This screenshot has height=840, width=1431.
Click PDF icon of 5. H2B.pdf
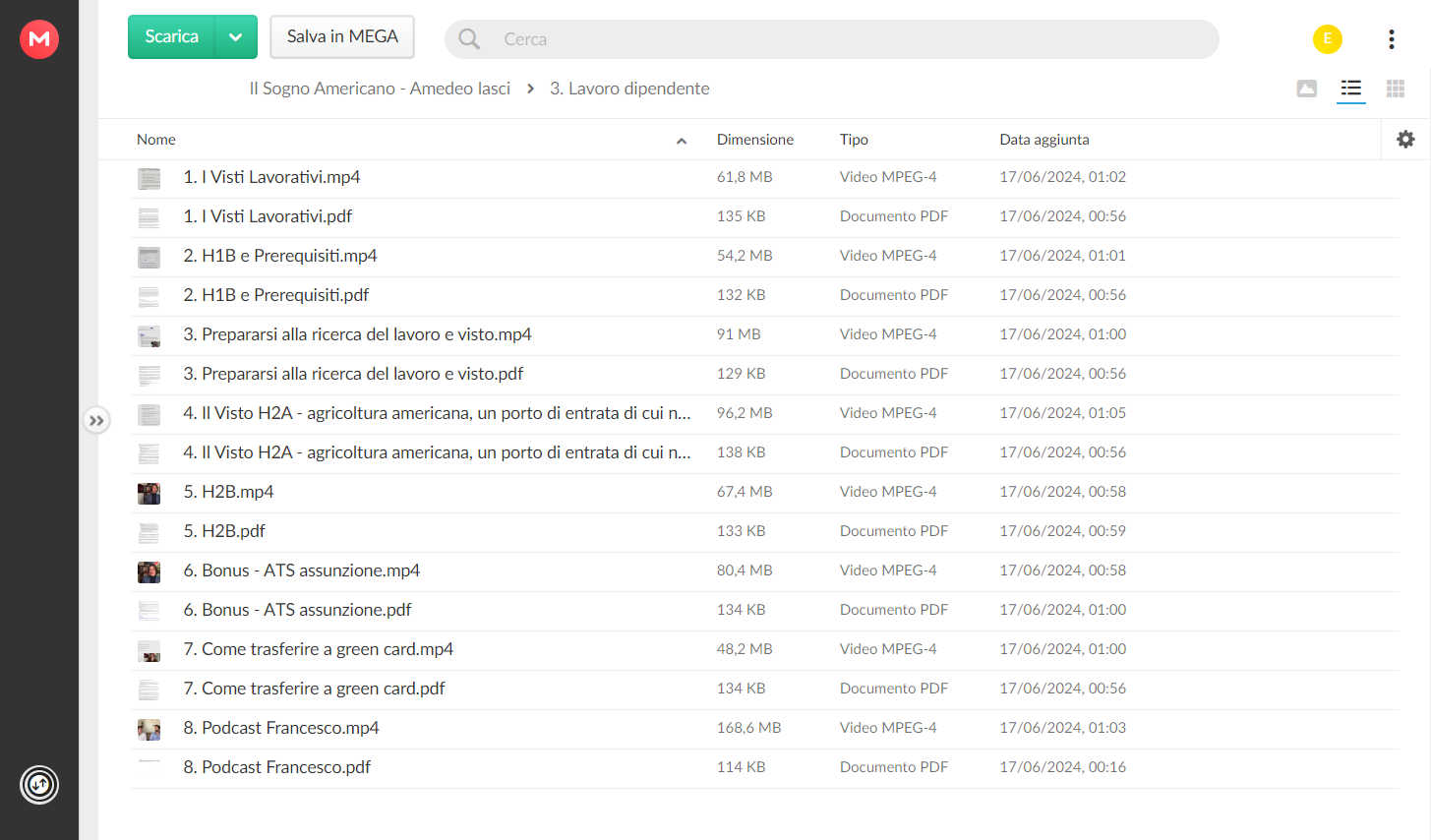[149, 533]
